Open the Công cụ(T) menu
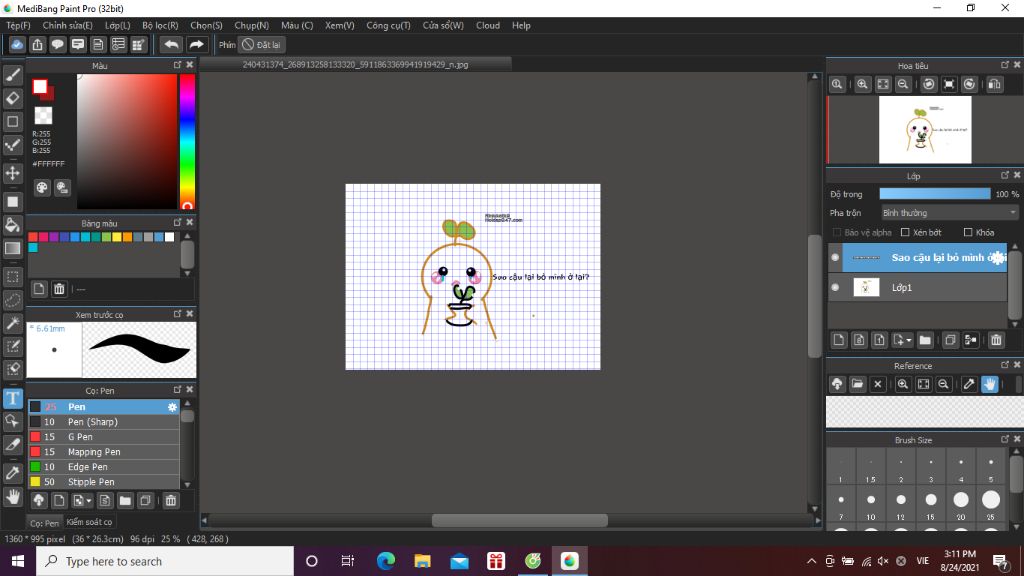 pyautogui.click(x=389, y=25)
